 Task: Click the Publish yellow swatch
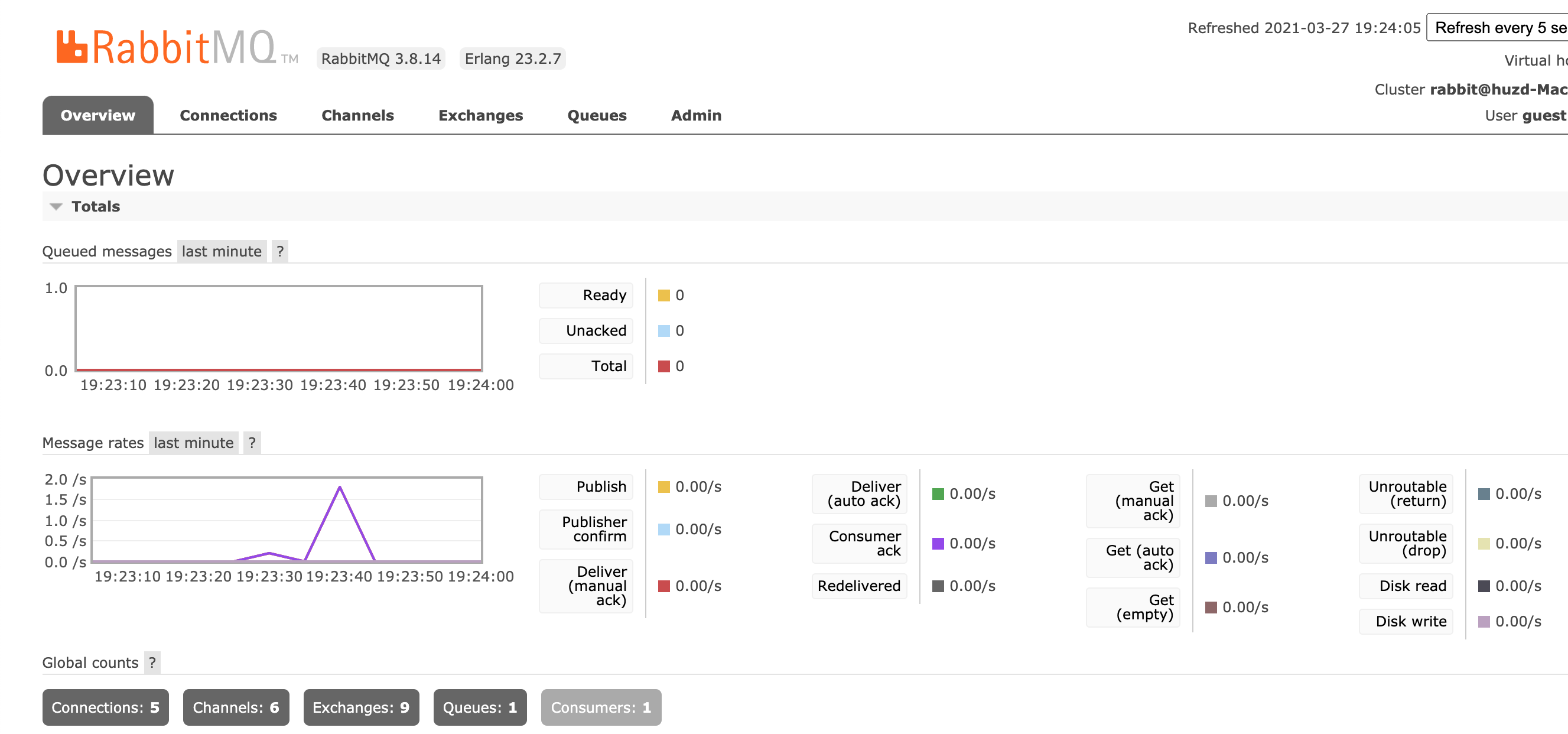pyautogui.click(x=663, y=487)
